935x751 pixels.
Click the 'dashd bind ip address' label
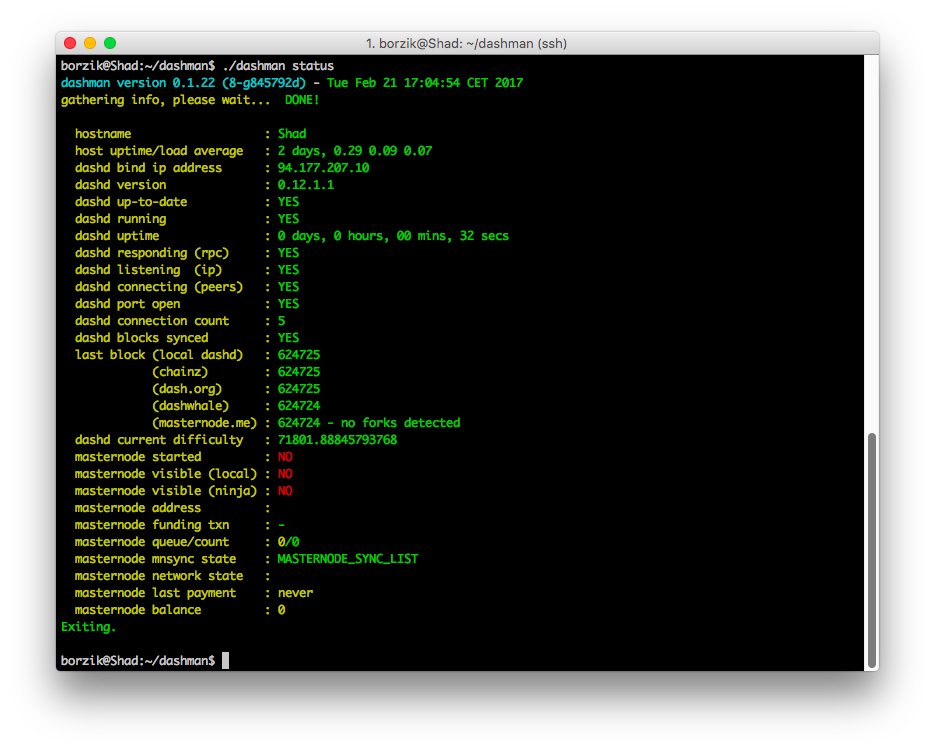click(x=148, y=168)
